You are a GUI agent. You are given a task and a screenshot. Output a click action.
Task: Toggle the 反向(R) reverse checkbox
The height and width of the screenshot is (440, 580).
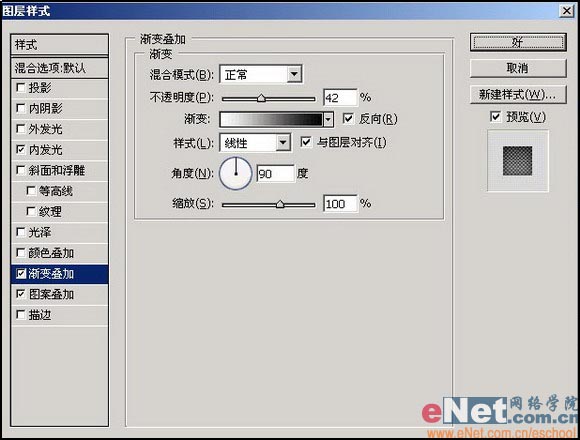pos(348,119)
